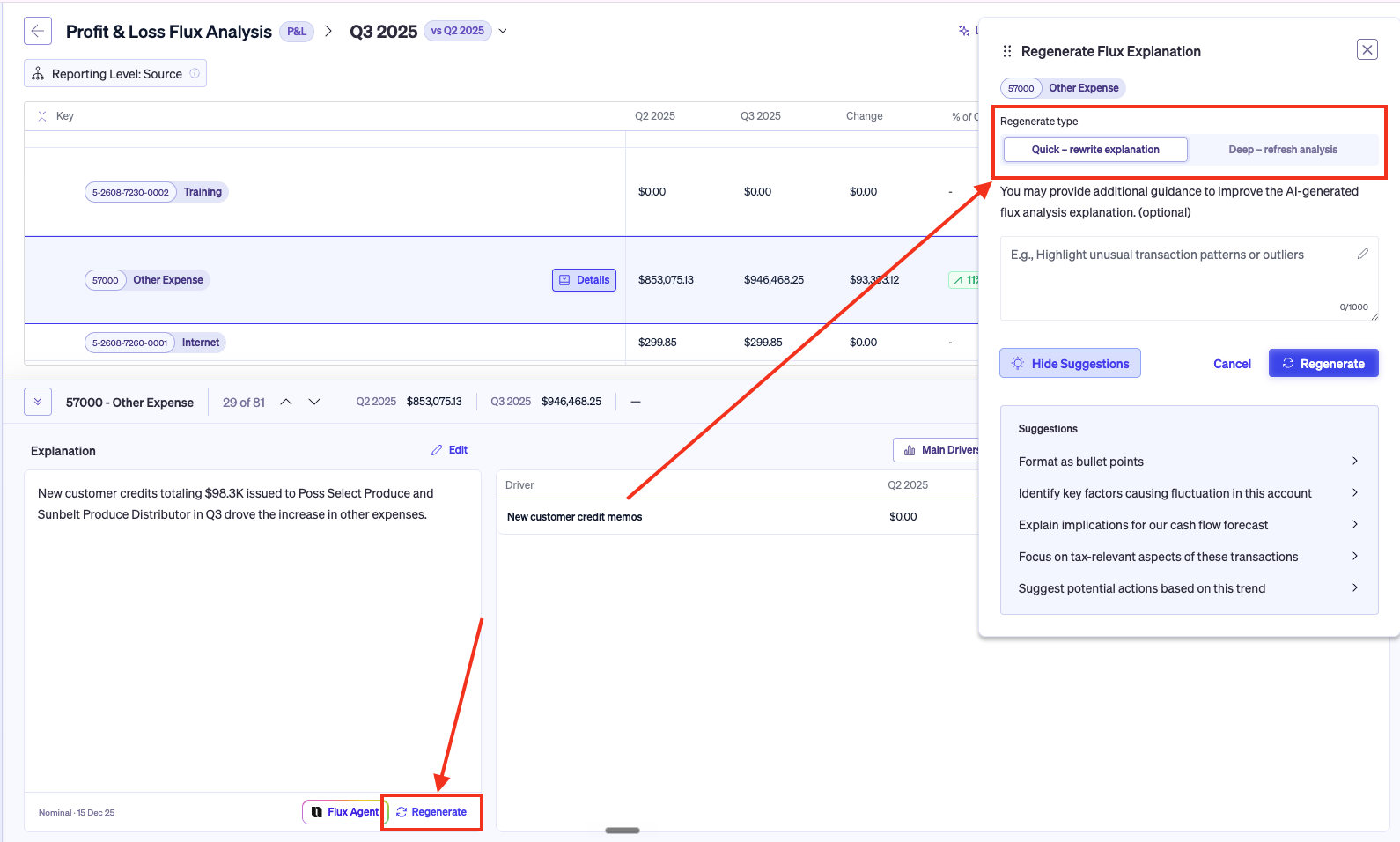Screen dimensions: 1400x842
Task: Hide Suggestions in the regenerate panel
Action: point(1070,364)
